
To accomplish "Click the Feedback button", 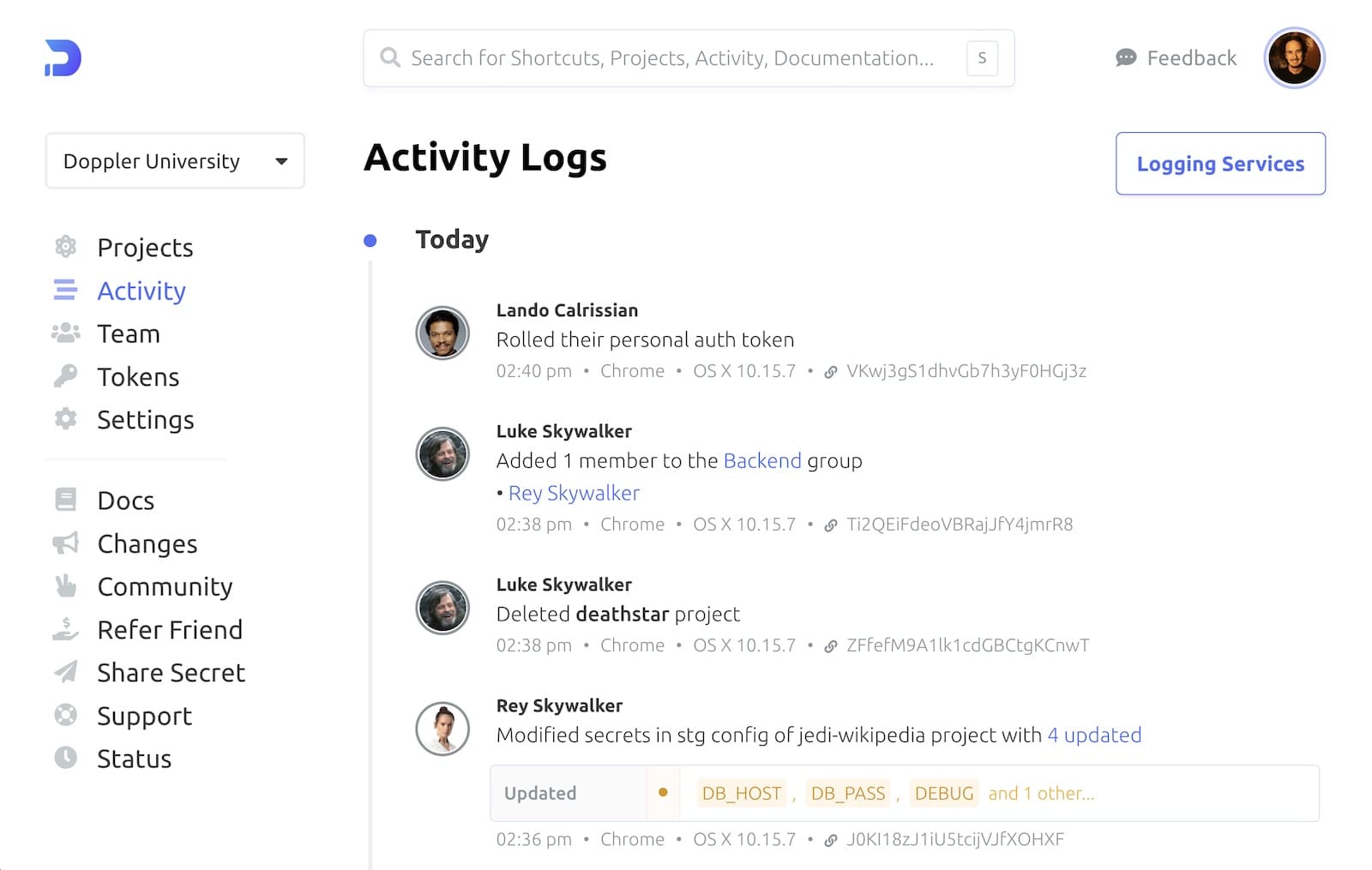I will 1176,57.
